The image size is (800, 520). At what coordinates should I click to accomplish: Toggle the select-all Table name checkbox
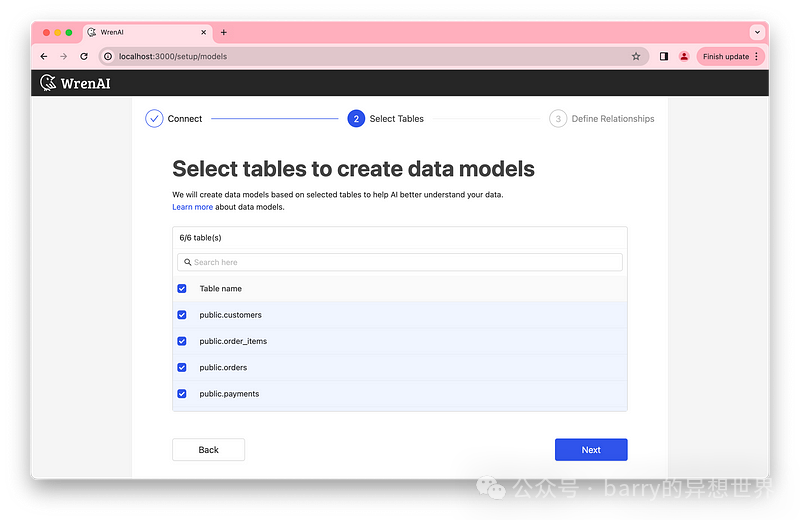[182, 289]
